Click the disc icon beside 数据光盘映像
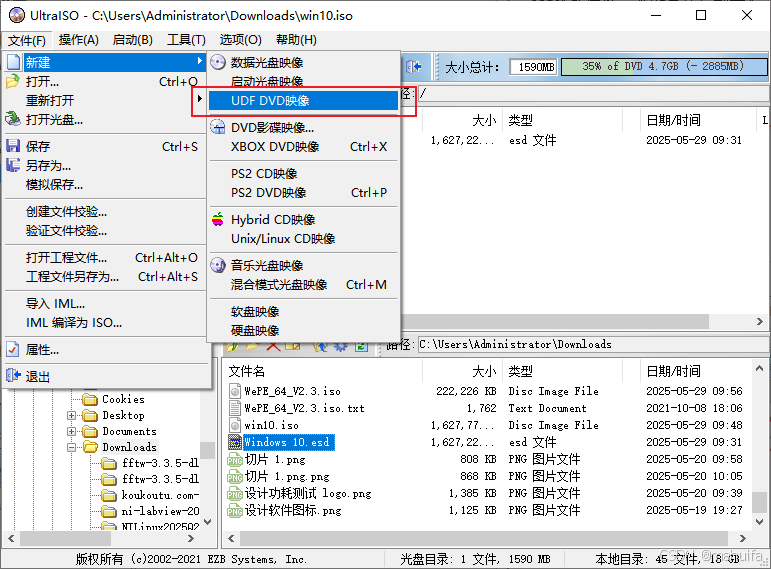Image resolution: width=771 pixels, height=569 pixels. [x=218, y=62]
